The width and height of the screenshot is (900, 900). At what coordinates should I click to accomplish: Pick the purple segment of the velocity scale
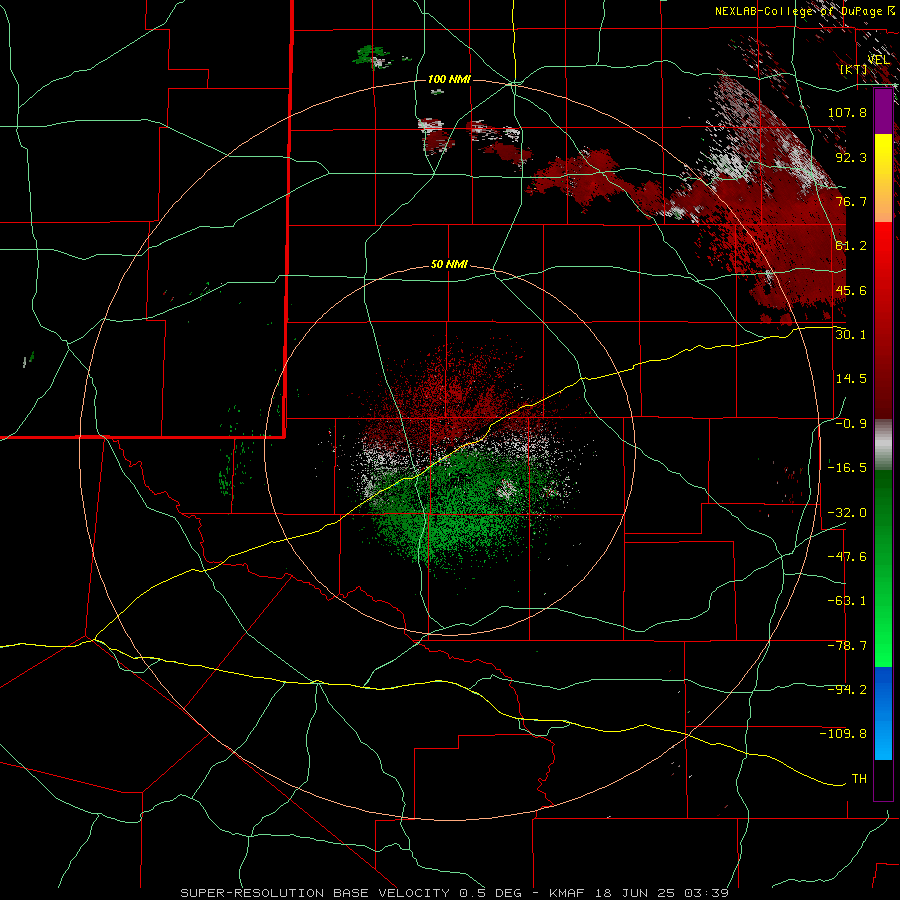point(883,111)
